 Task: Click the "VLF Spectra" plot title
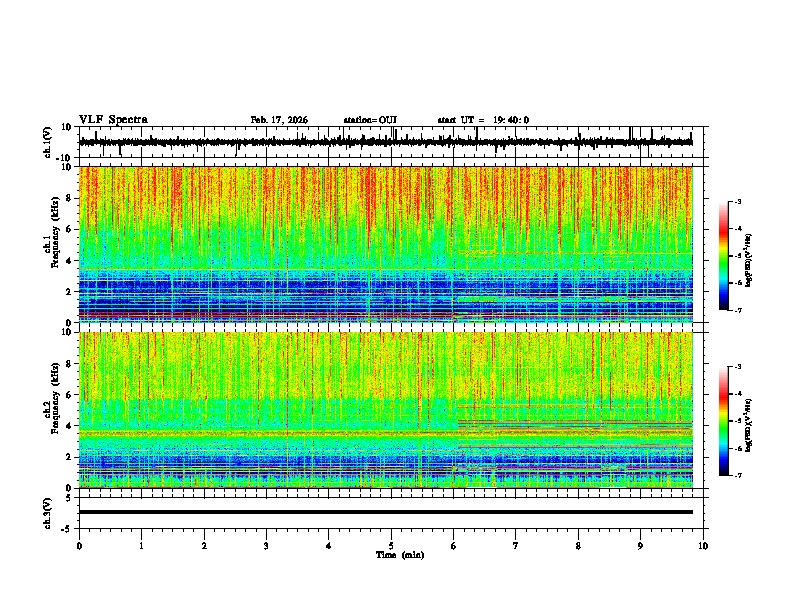tap(113, 119)
